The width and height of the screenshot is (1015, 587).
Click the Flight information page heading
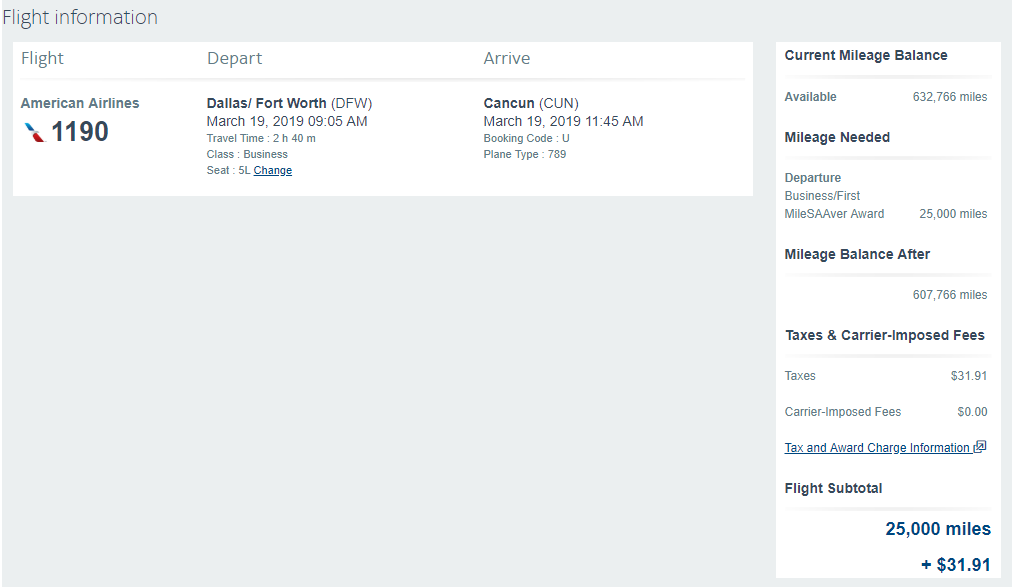coord(80,18)
